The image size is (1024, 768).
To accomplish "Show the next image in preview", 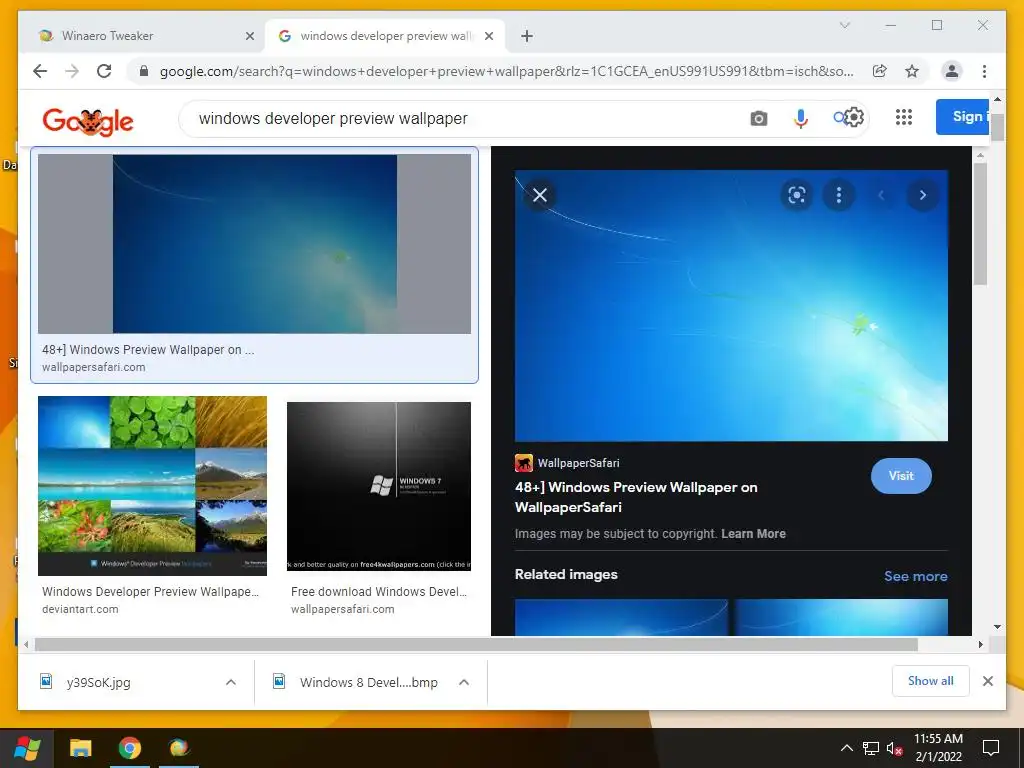I will tap(923, 195).
